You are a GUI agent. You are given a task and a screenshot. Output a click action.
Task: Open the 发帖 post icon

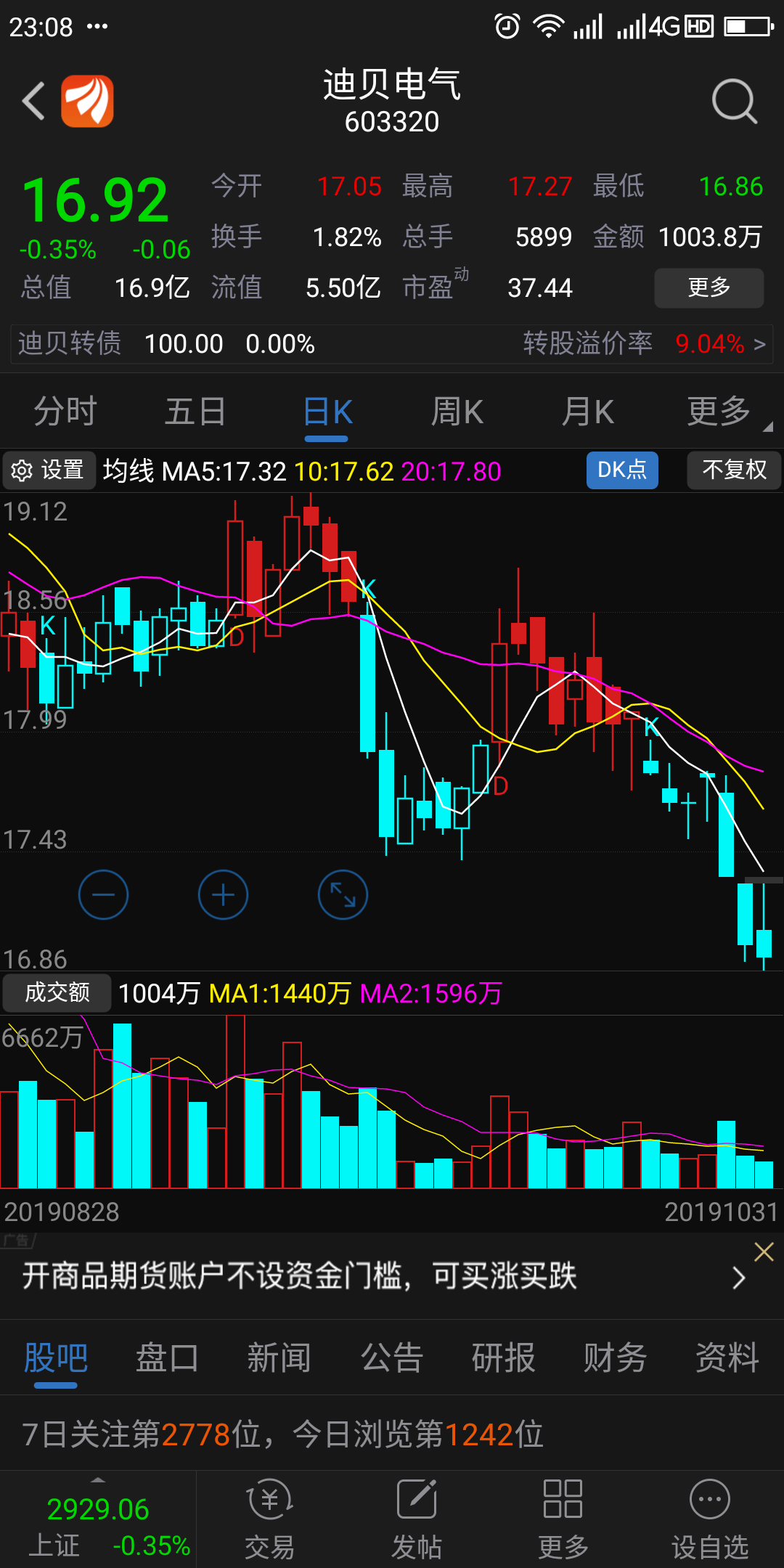coord(417,1520)
